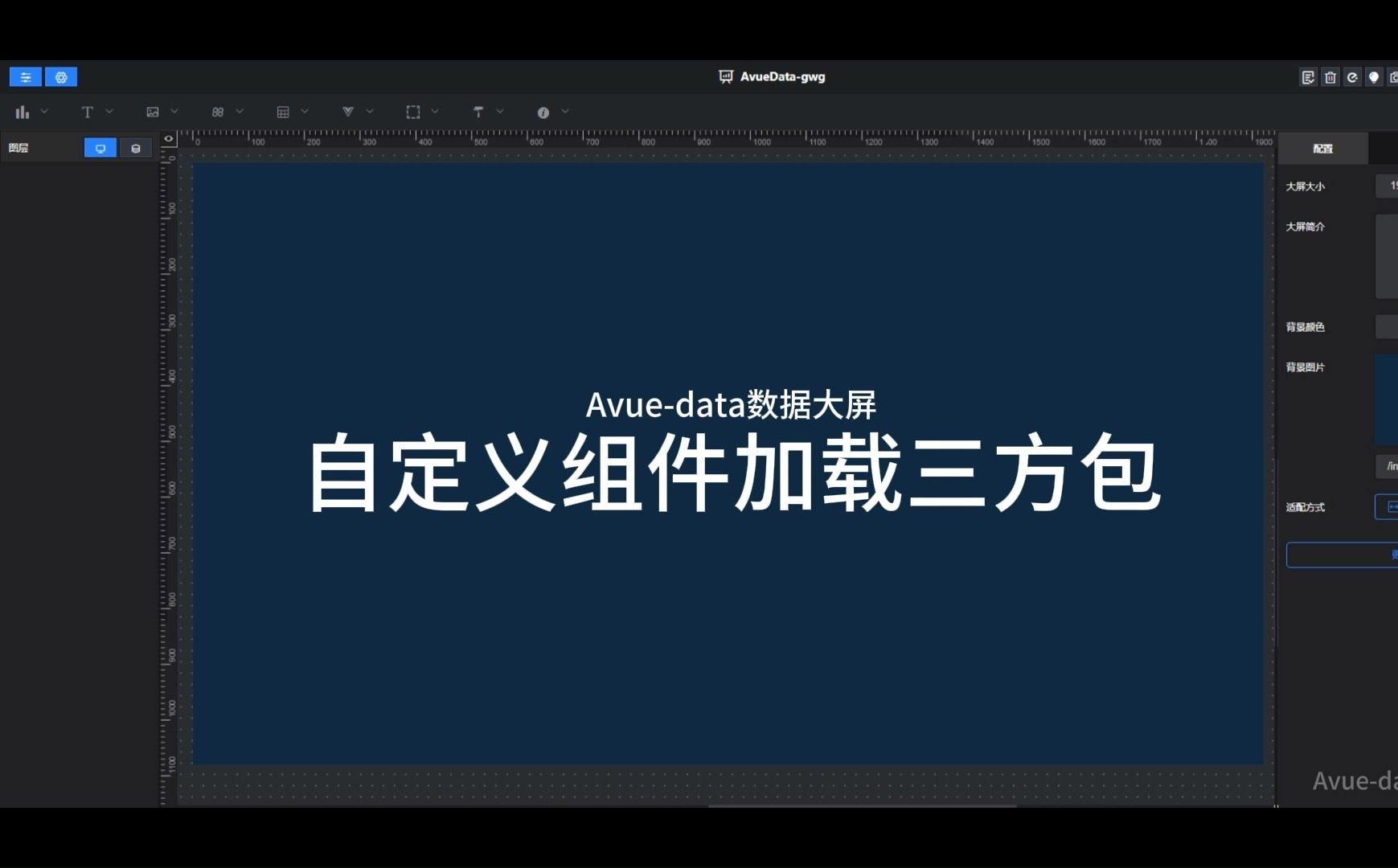Expand the text components dropdown arrow
This screenshot has height=868, width=1398.
[x=109, y=112]
